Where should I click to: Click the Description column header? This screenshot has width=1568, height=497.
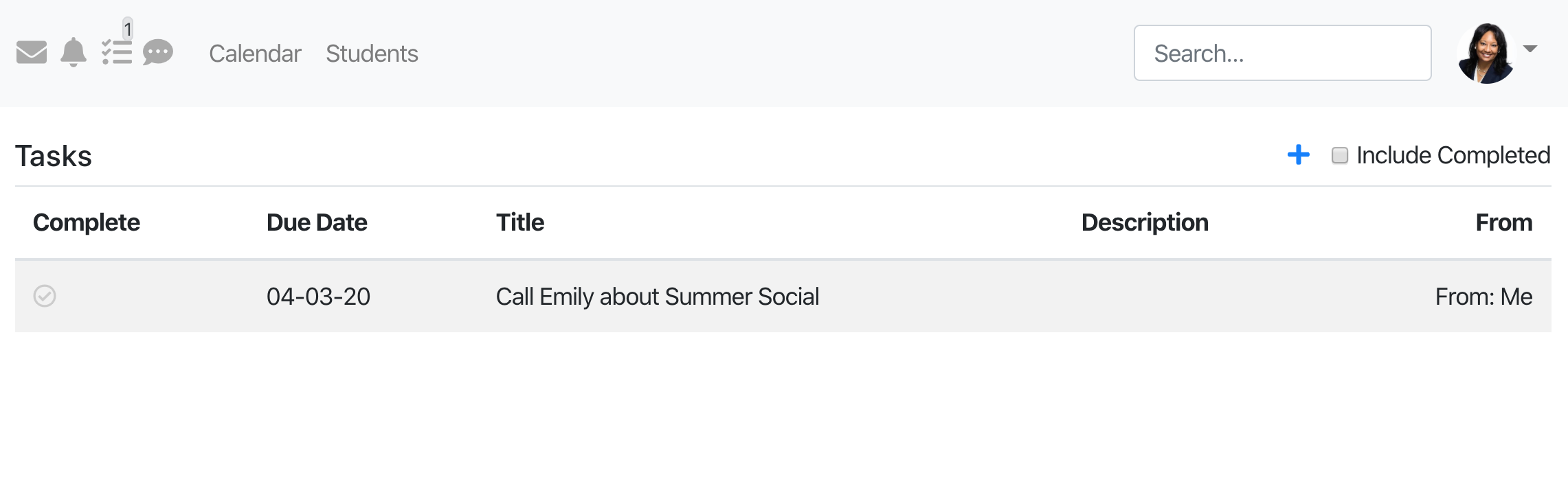tap(1144, 222)
